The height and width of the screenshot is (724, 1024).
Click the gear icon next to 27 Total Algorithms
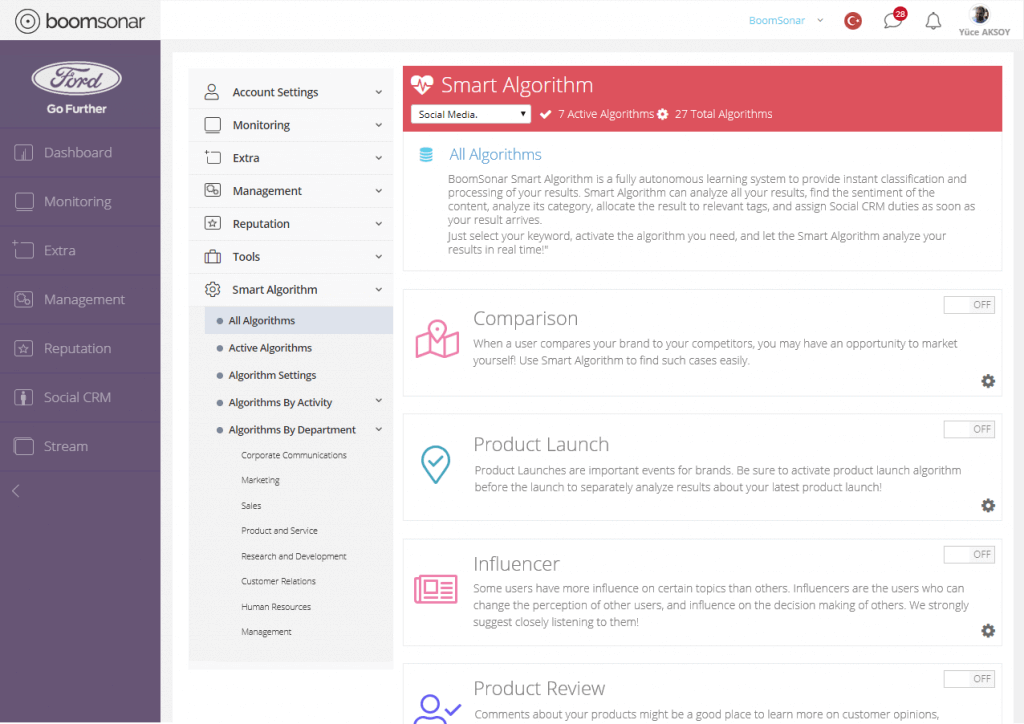[x=663, y=114]
